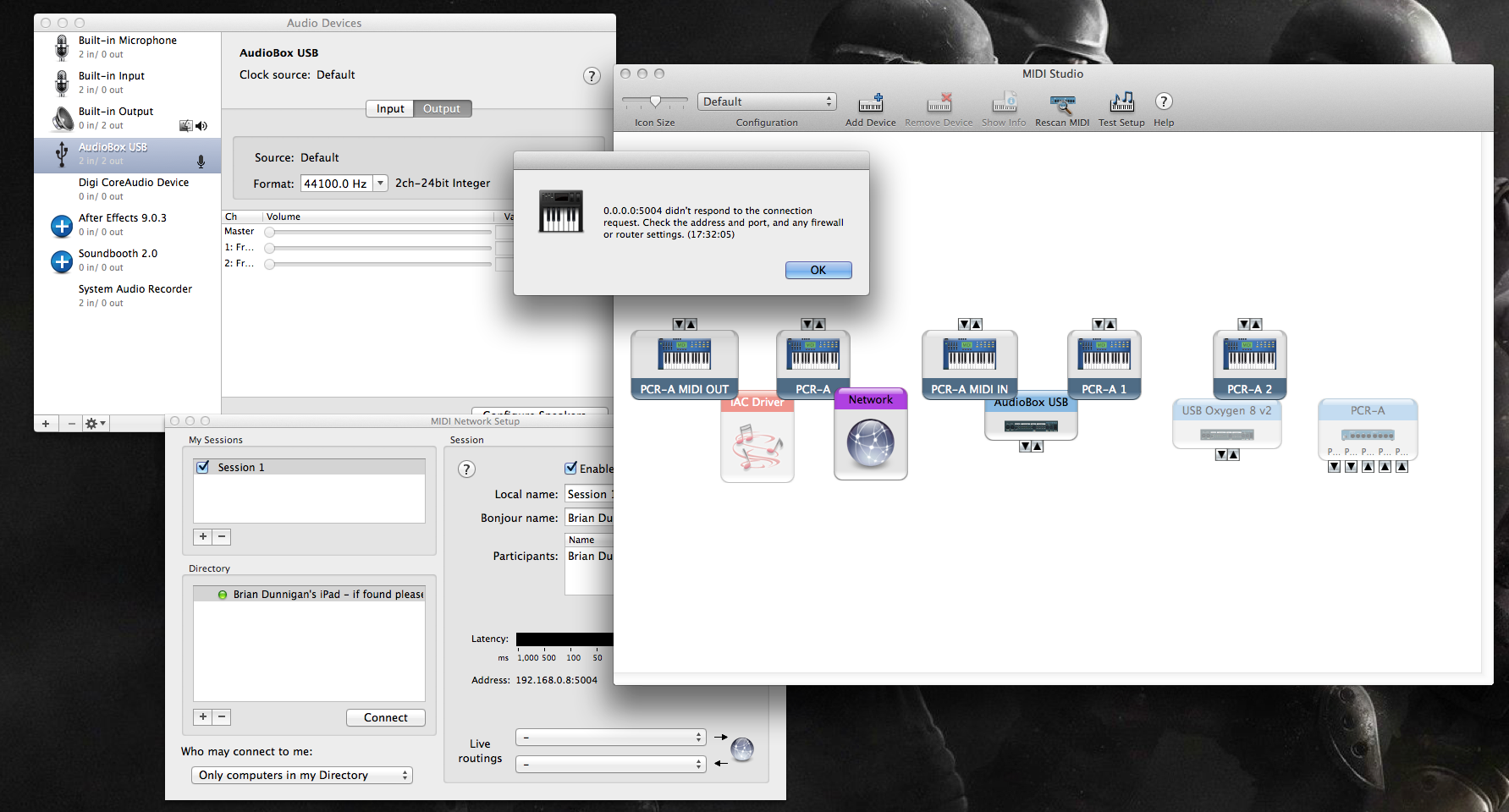Image resolution: width=1509 pixels, height=812 pixels.
Task: Toggle the Enabled checkbox for the session
Action: (x=571, y=468)
